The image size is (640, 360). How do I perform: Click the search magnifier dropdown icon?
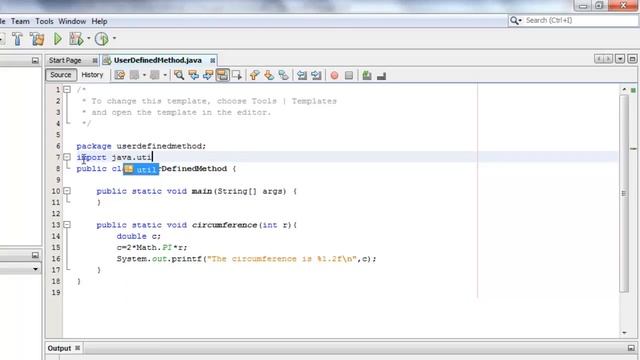(x=516, y=20)
